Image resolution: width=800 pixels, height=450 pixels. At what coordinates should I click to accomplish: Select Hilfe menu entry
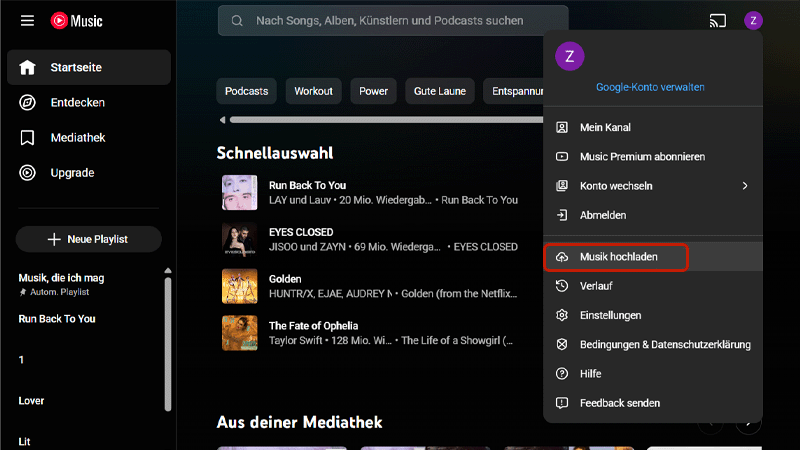tap(653, 374)
